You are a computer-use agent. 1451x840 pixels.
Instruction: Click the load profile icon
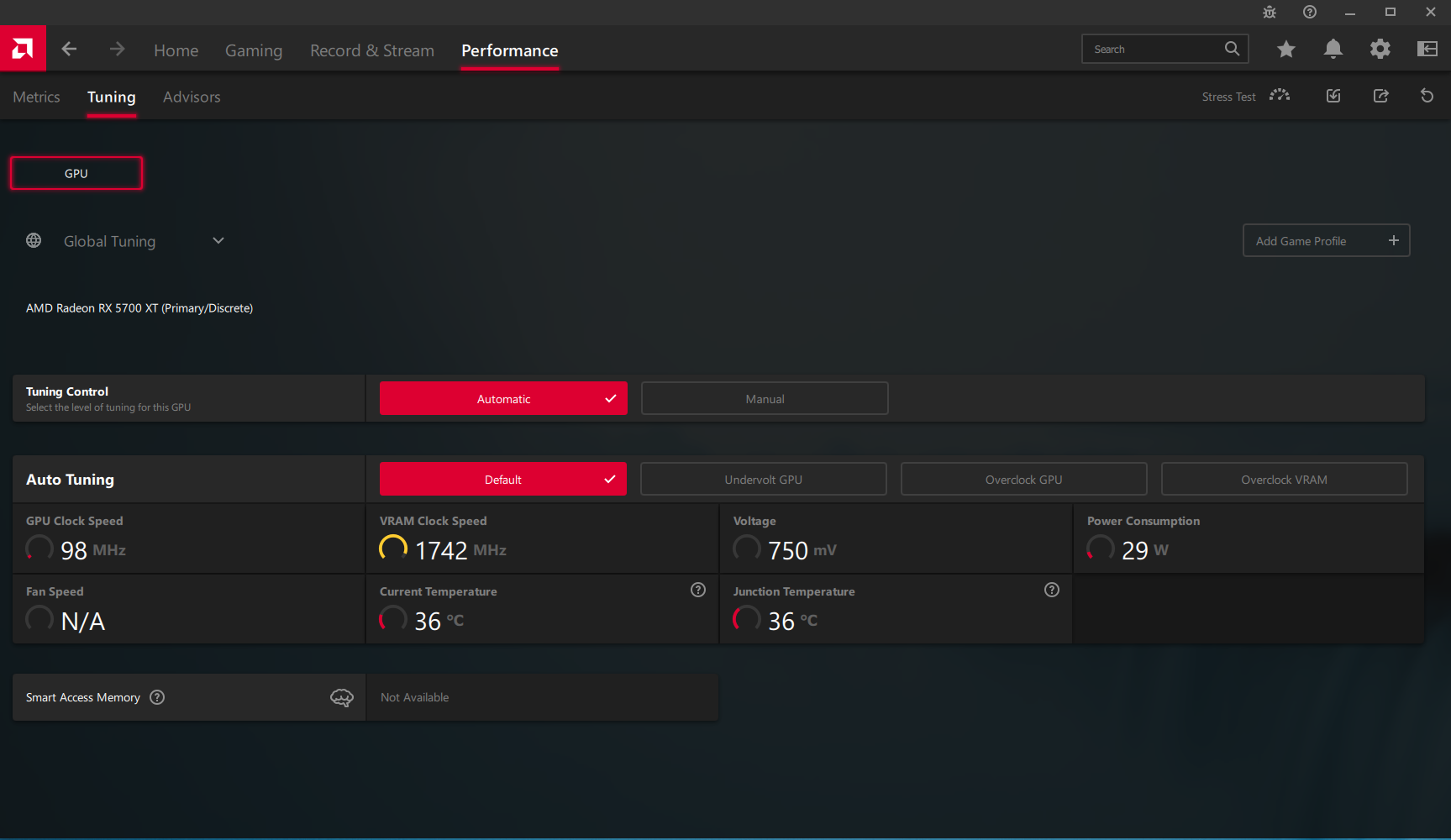pos(1333,96)
